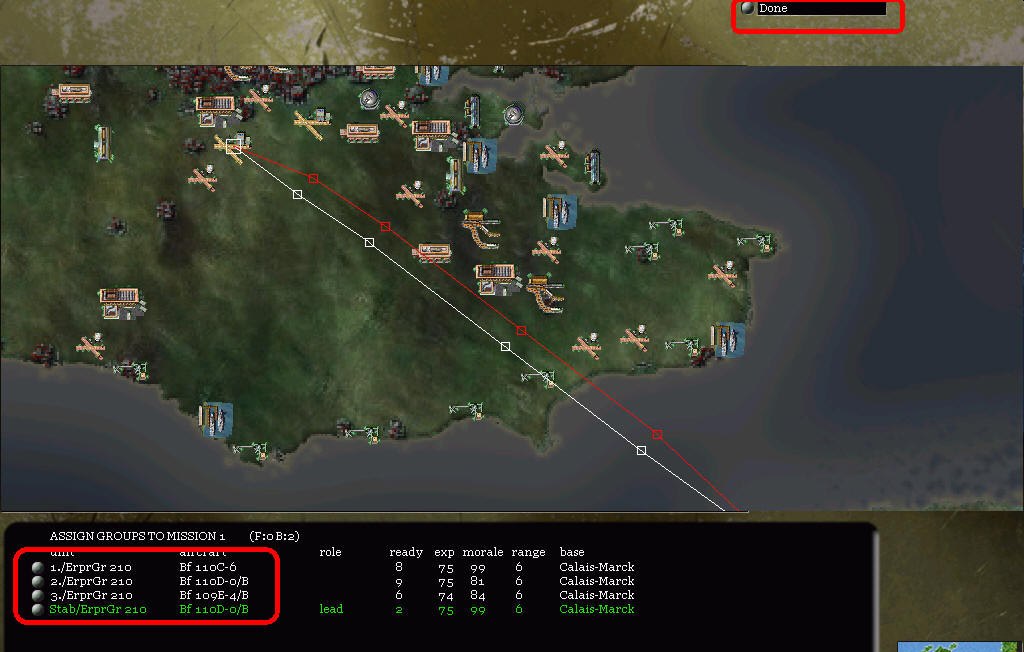Click the factory icon in the southwest inland
This screenshot has width=1024, height=652.
click(119, 301)
